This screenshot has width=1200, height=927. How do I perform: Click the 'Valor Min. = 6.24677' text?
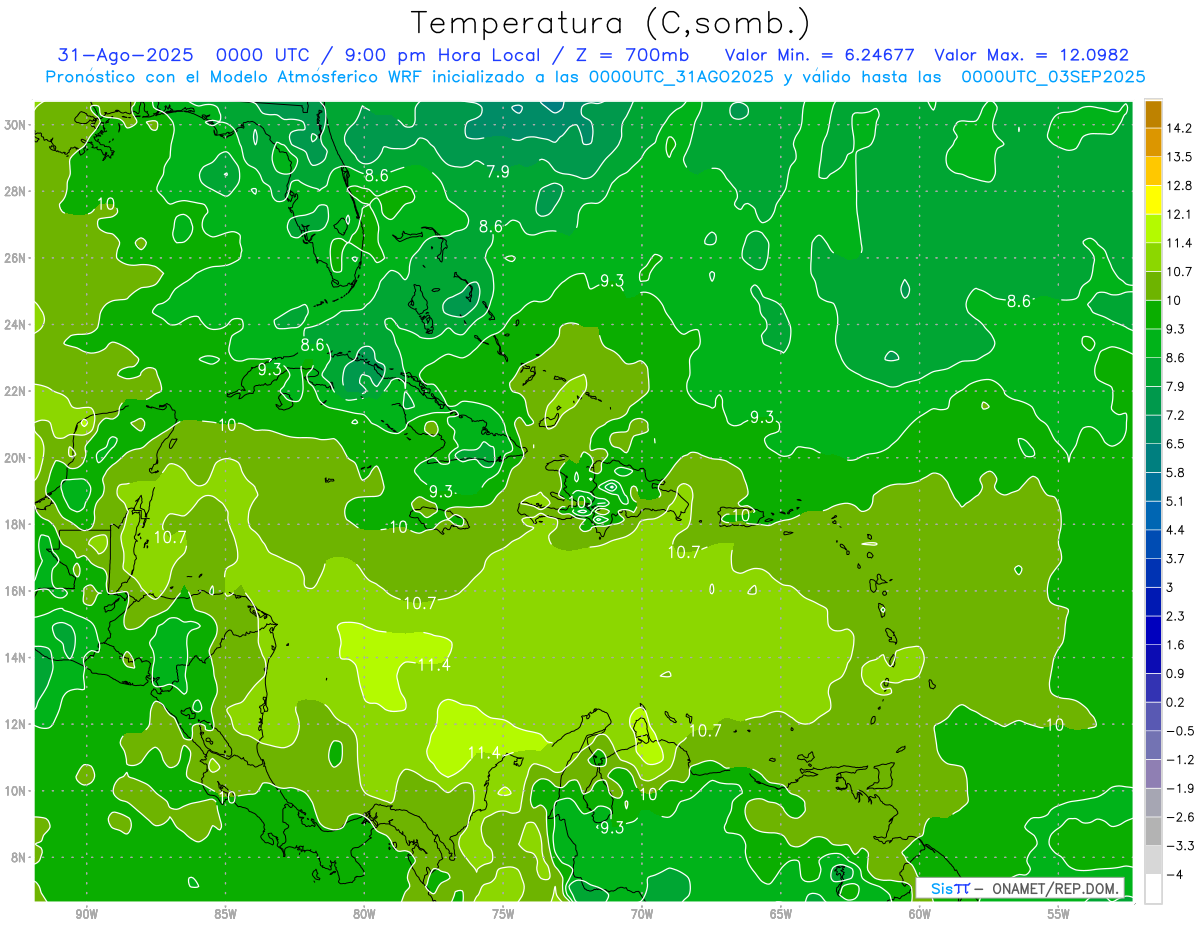822,55
